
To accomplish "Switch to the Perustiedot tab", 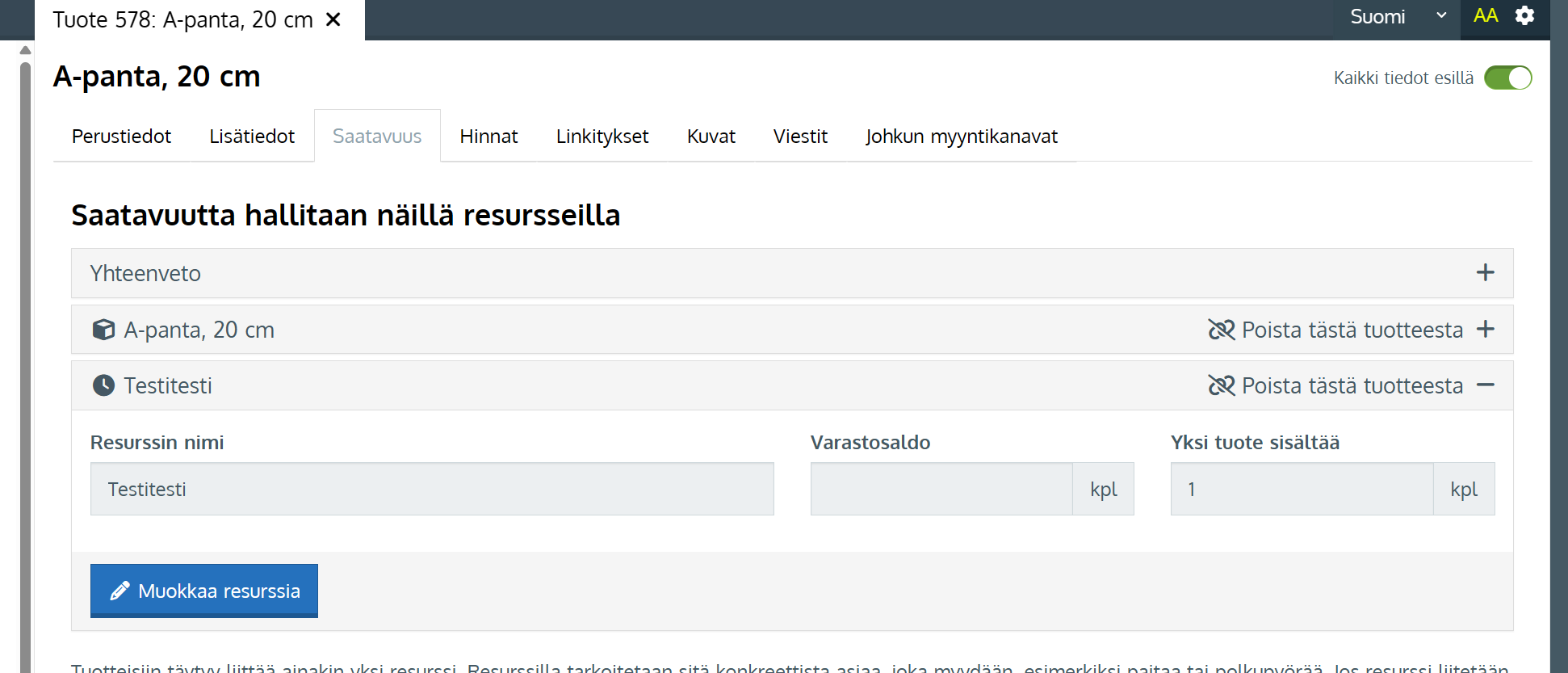I will point(121,137).
